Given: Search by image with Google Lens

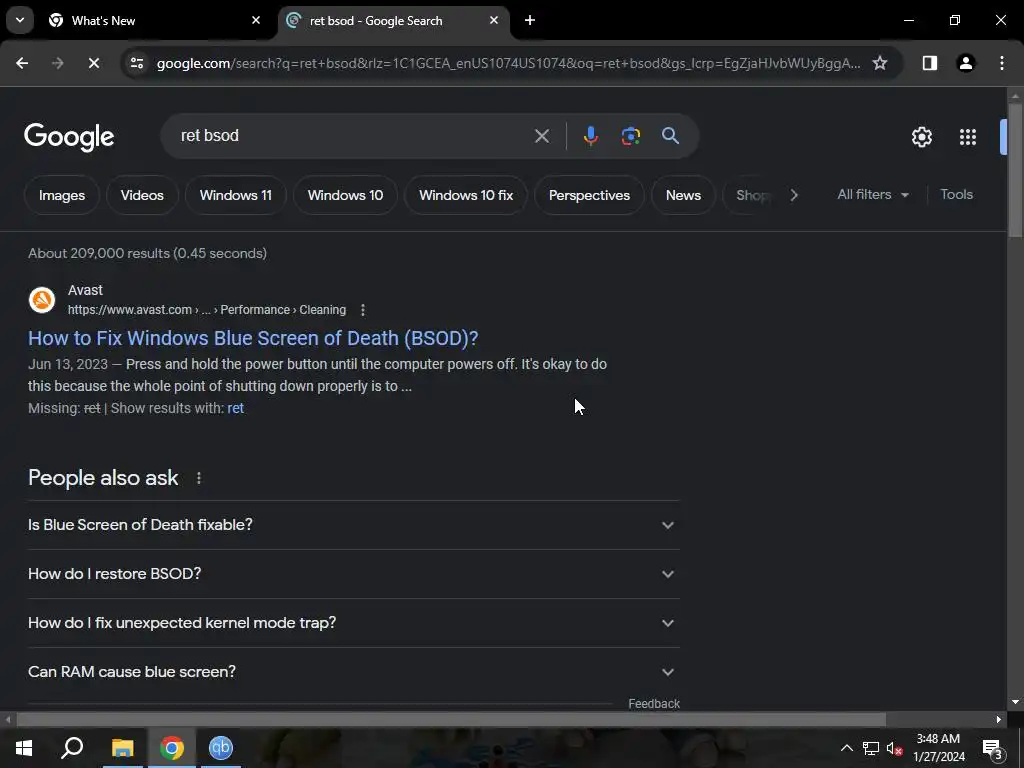Looking at the screenshot, I should click(x=630, y=136).
